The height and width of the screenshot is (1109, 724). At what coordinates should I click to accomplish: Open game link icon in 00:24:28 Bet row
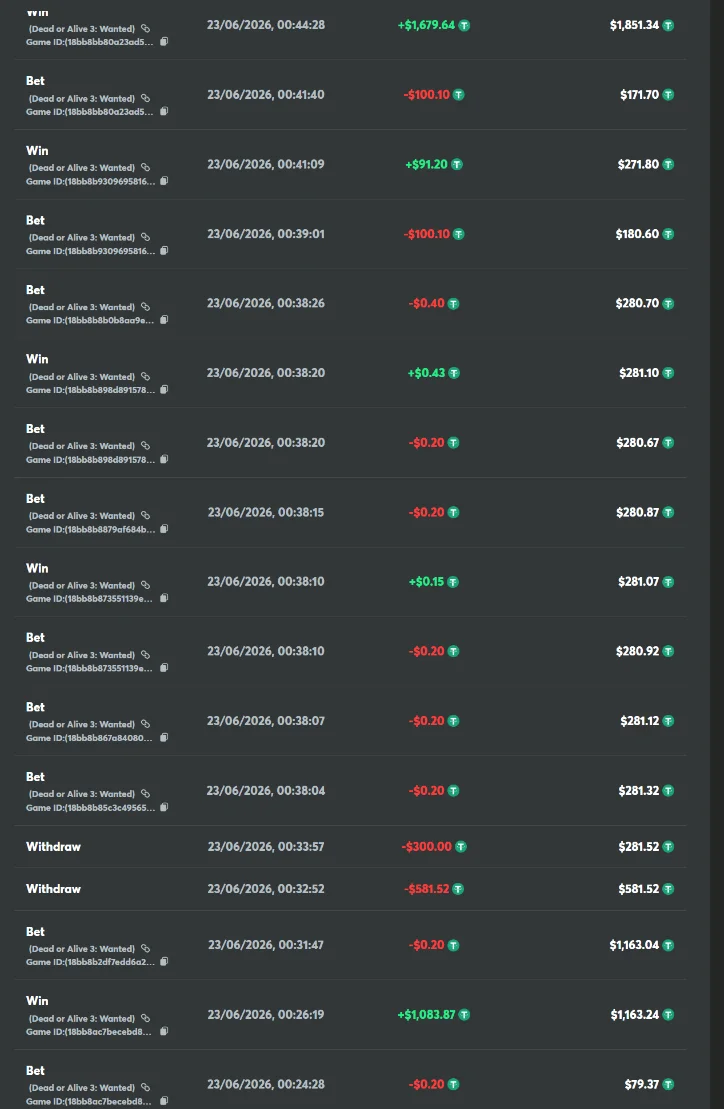[x=145, y=1088]
